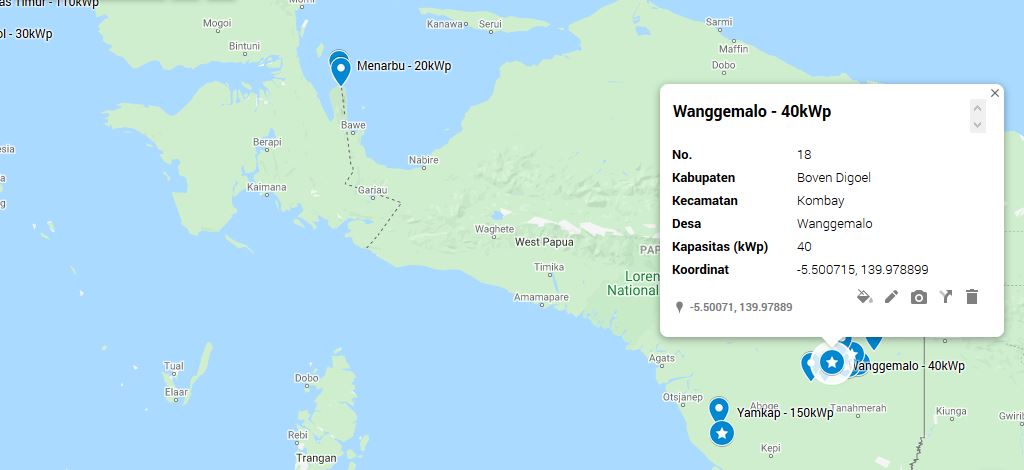Click the Timika city label on map
This screenshot has width=1024, height=470.
coord(549,267)
